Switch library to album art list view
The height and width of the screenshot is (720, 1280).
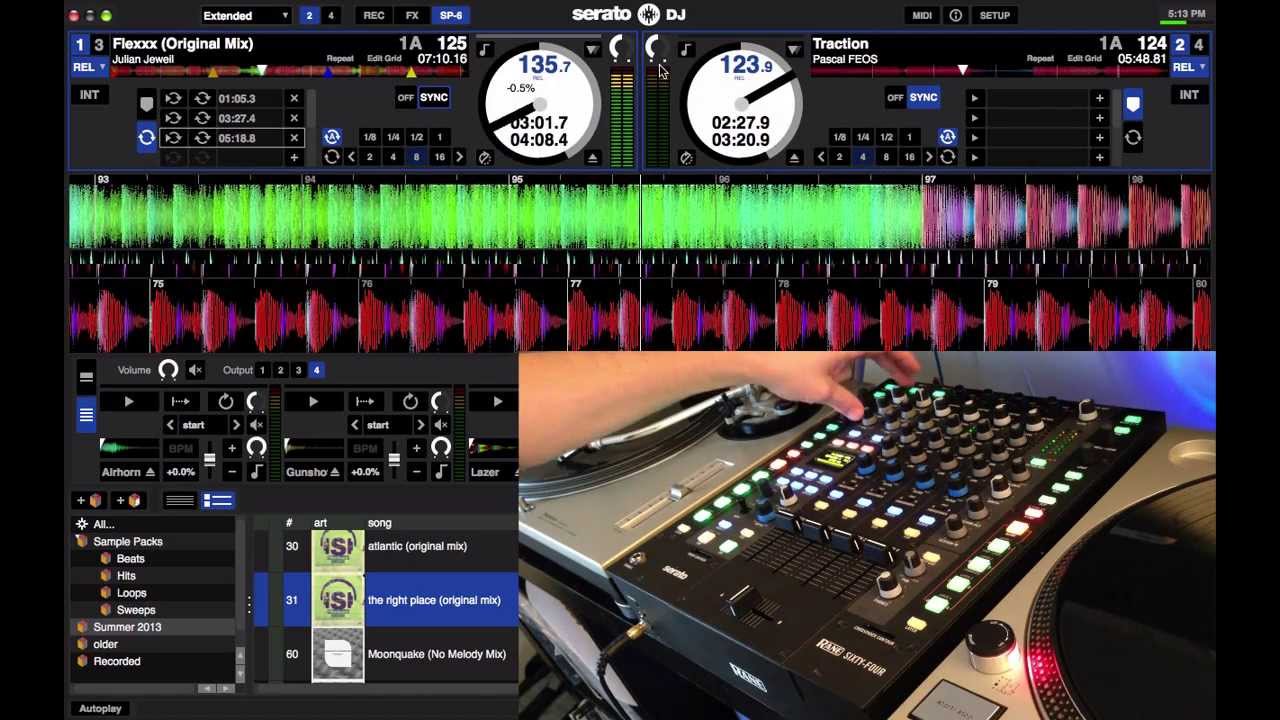click(x=218, y=501)
